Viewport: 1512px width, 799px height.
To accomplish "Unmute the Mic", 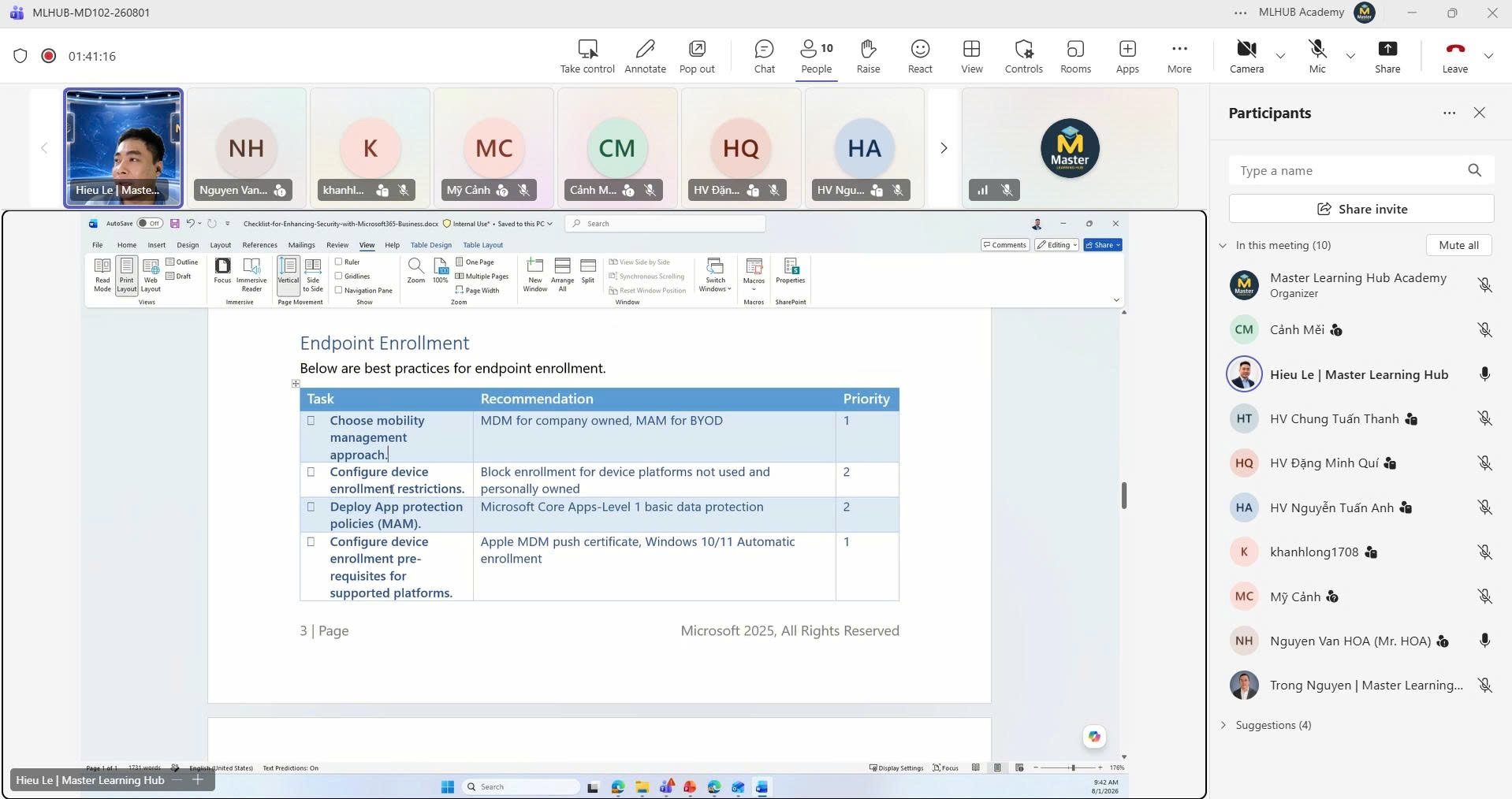I will tap(1317, 56).
